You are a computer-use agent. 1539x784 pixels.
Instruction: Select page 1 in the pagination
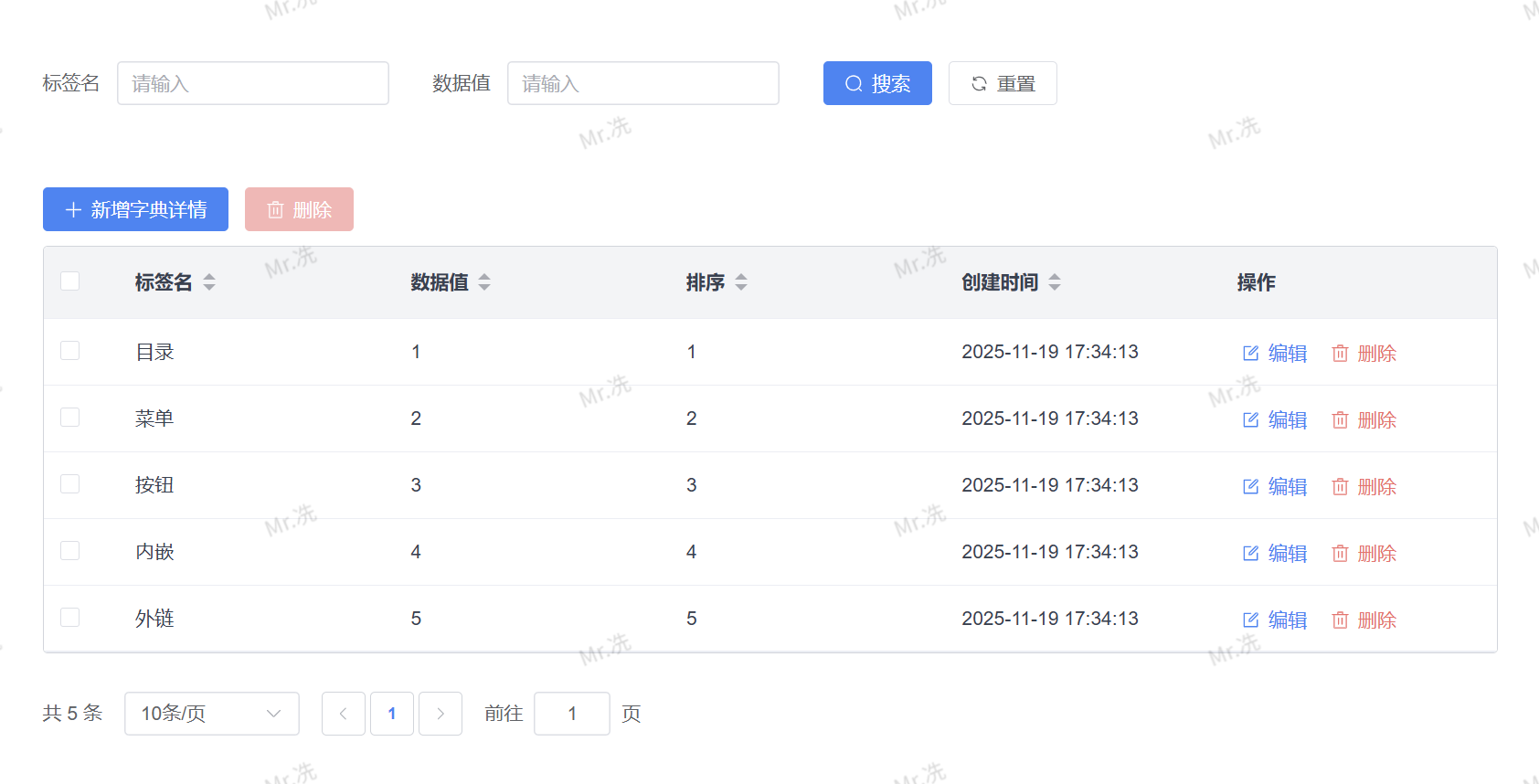(x=392, y=714)
